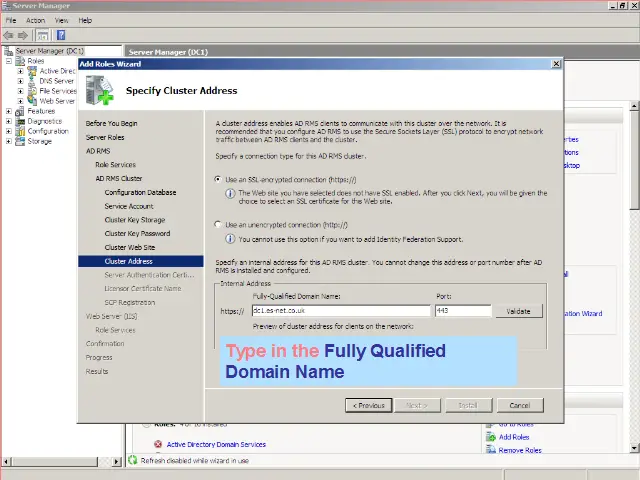Expand the DNS Server tree node

click(x=20, y=81)
